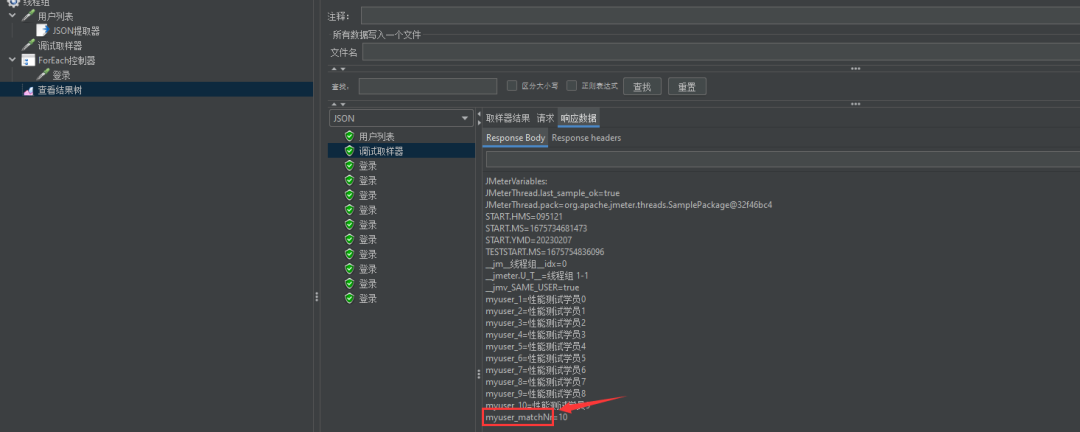Click the JSON提取器 document icon
Viewport: 1080px width, 432px height.
[43, 30]
